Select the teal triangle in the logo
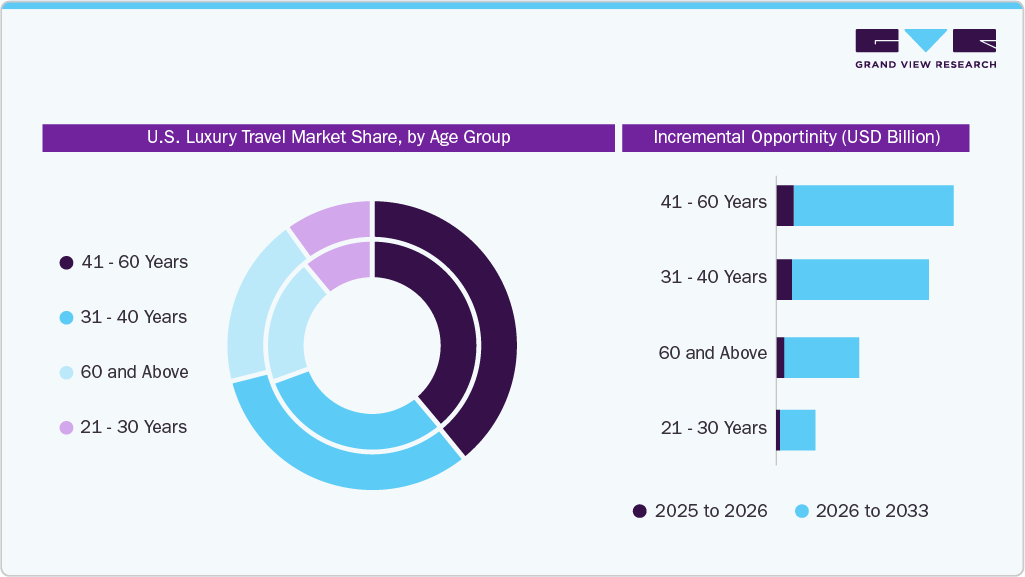The width and height of the screenshot is (1025, 577). click(x=924, y=40)
